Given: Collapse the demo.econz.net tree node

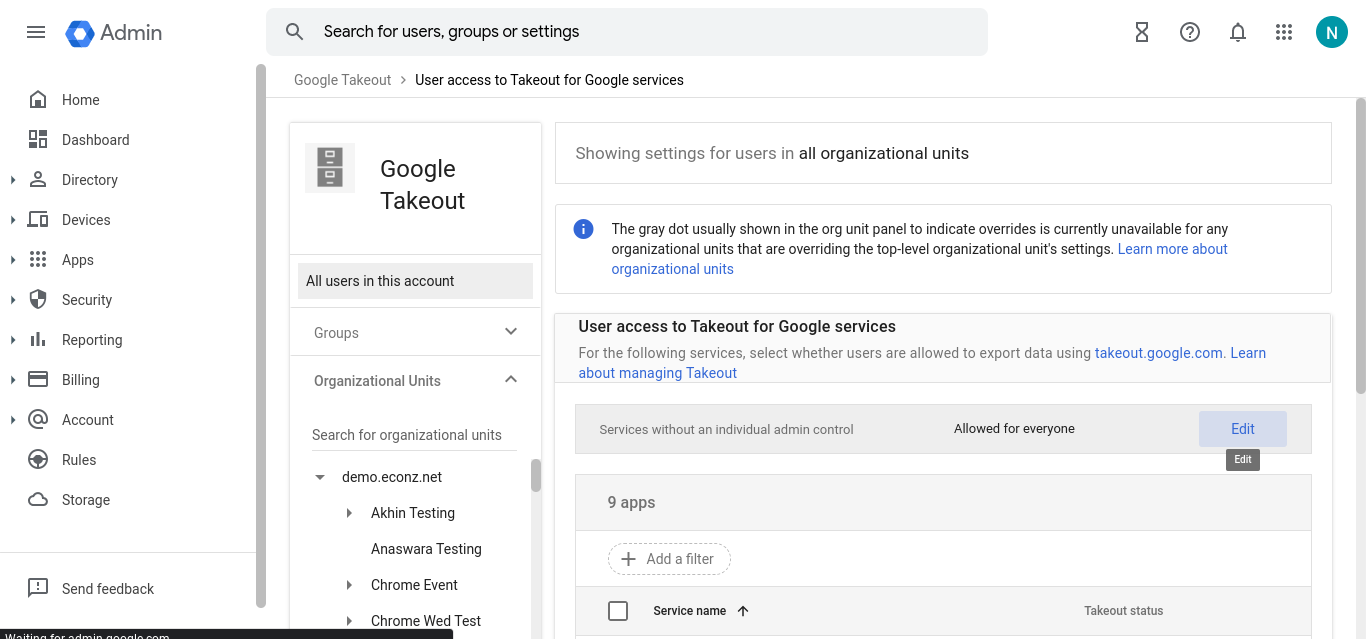Looking at the screenshot, I should [x=320, y=477].
